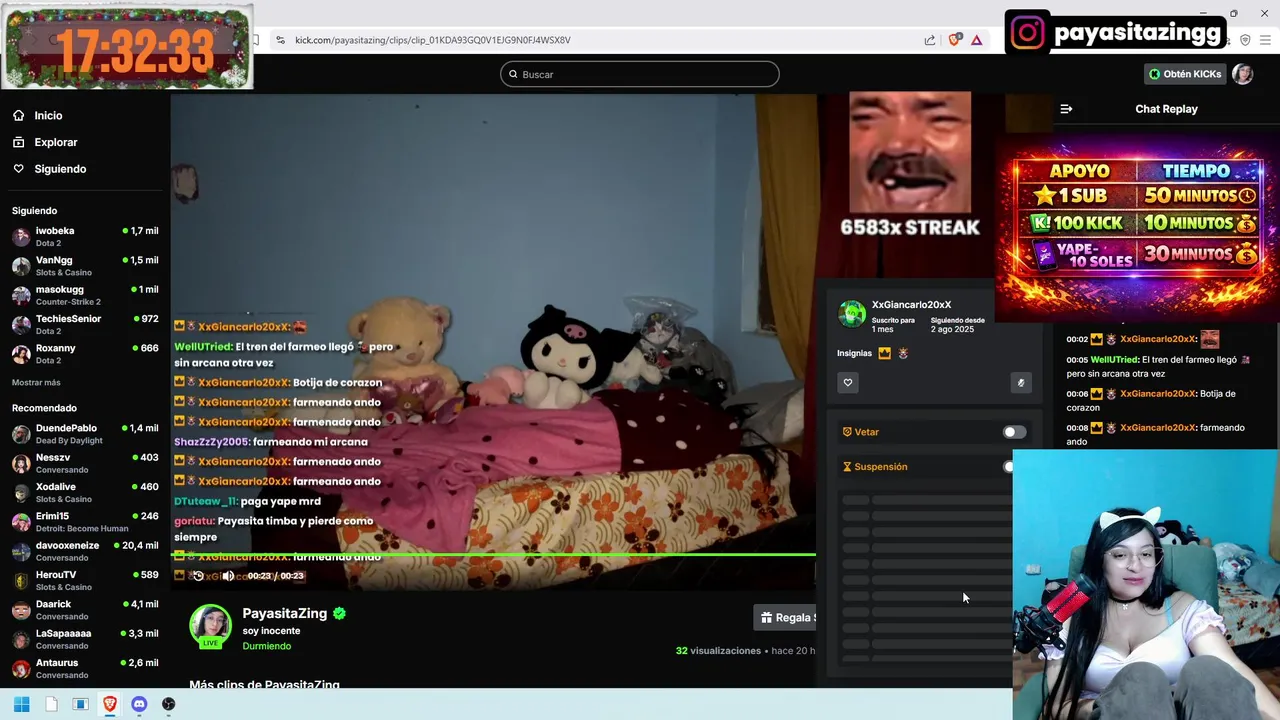Viewport: 1280px width, 720px height.
Task: Open the Brave Shields lion icon
Action: tap(954, 40)
